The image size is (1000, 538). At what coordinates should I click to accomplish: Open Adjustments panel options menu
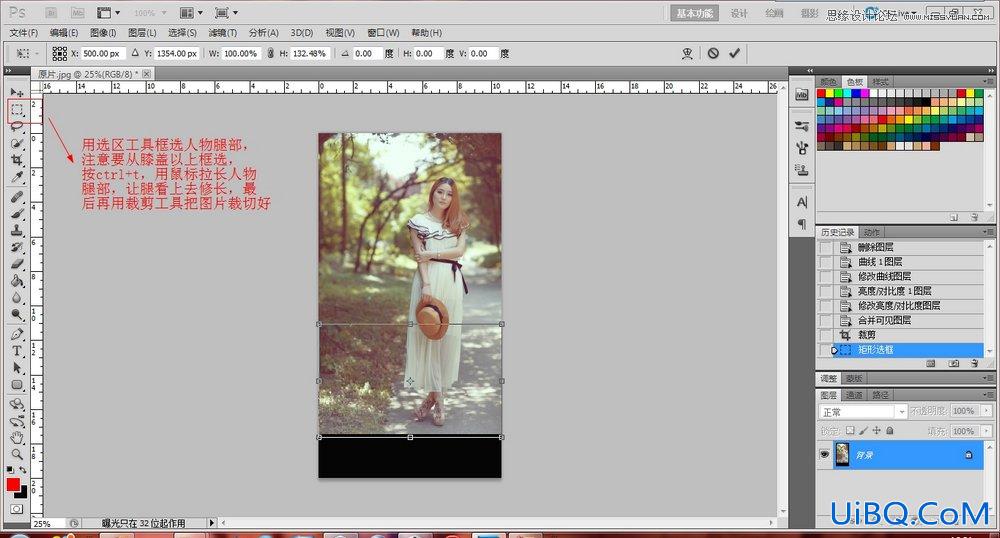987,379
